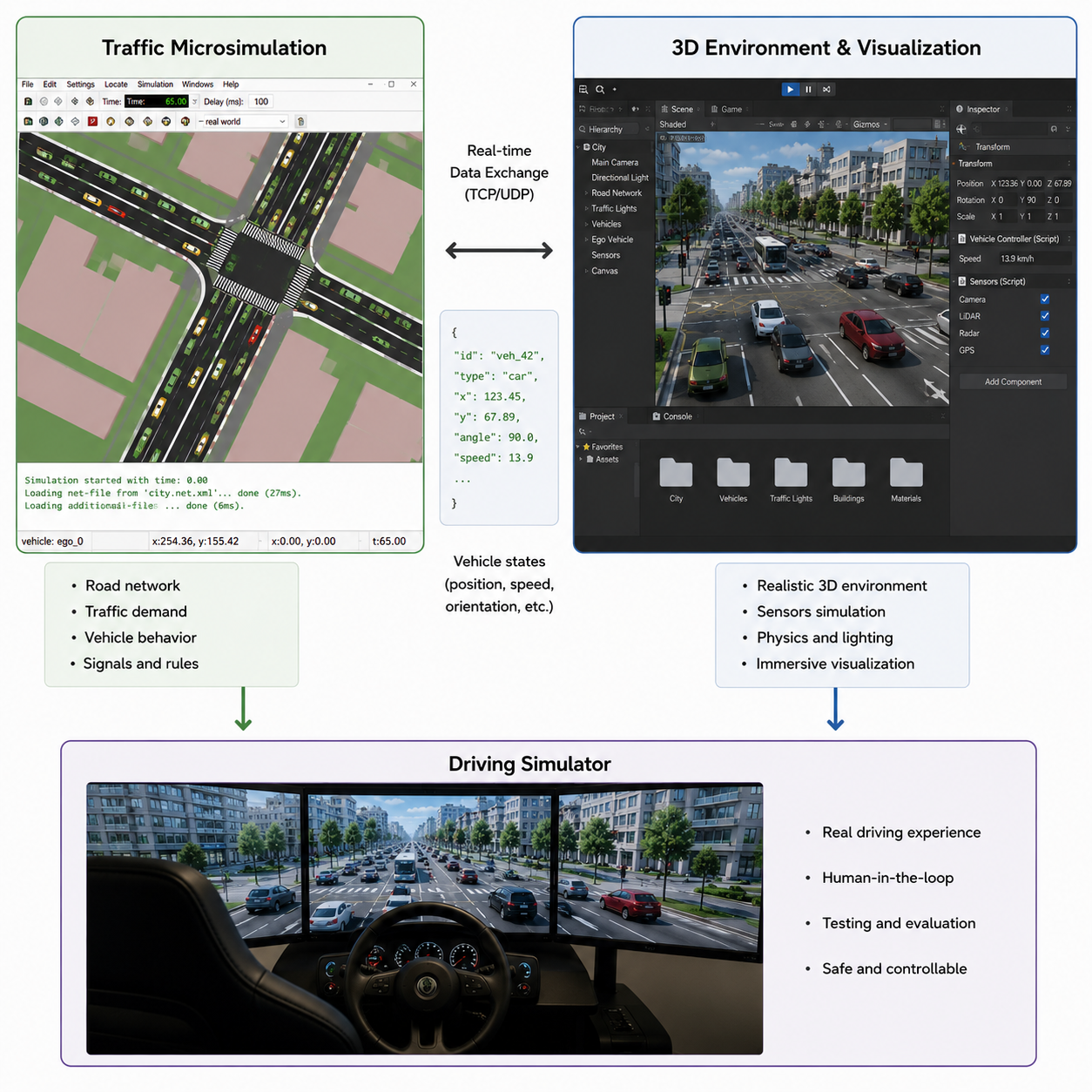Click the play button in the 3D editor toolbar
Image resolution: width=1092 pixels, height=1092 pixels.
point(790,89)
